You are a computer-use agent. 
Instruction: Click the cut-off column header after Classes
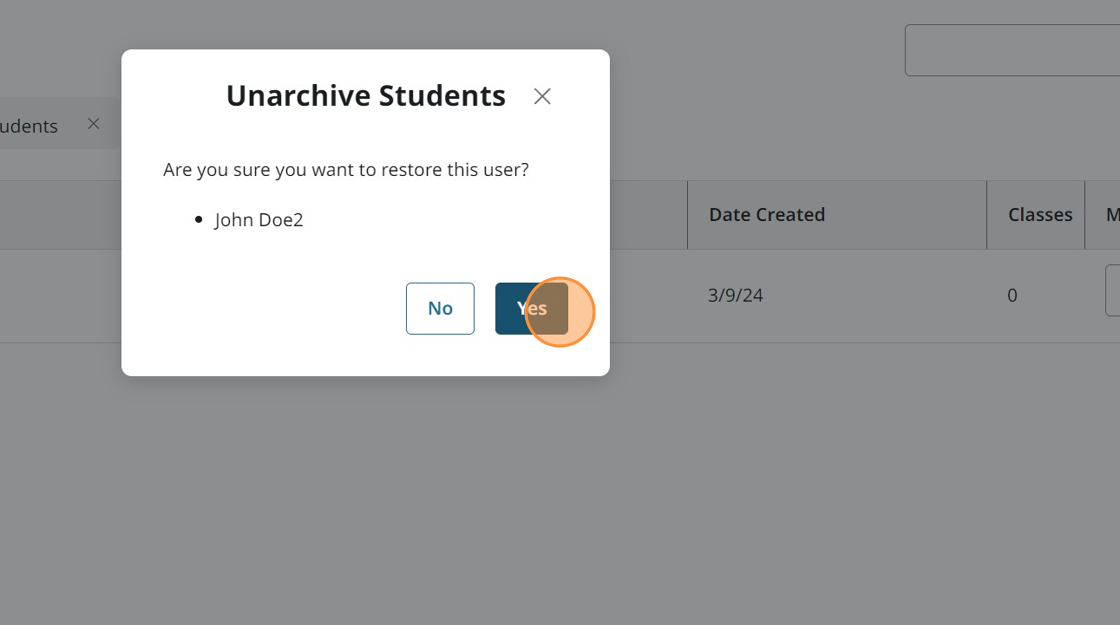coord(1110,215)
